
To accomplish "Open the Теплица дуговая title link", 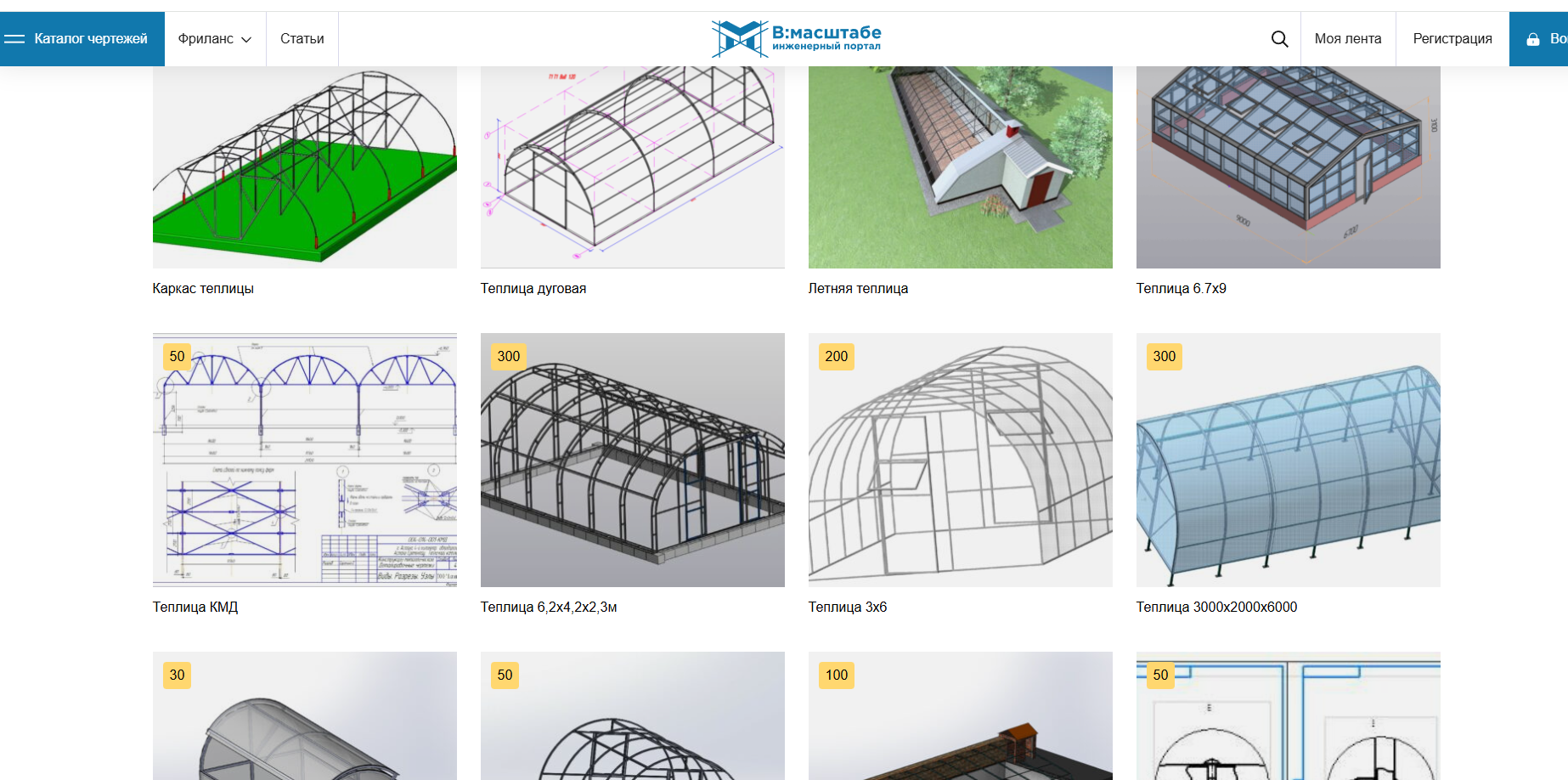I will tap(533, 289).
